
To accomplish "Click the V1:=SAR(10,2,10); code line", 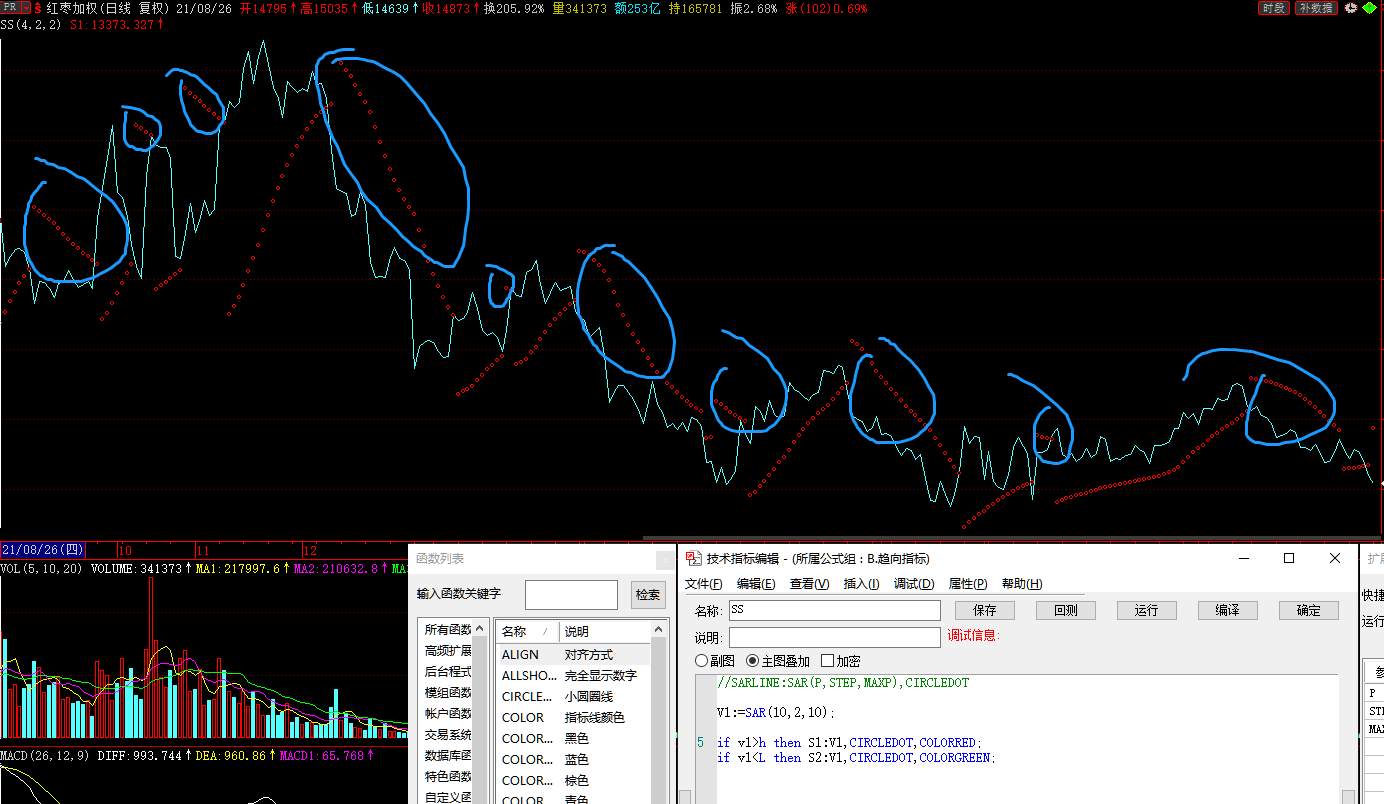I will coord(776,713).
